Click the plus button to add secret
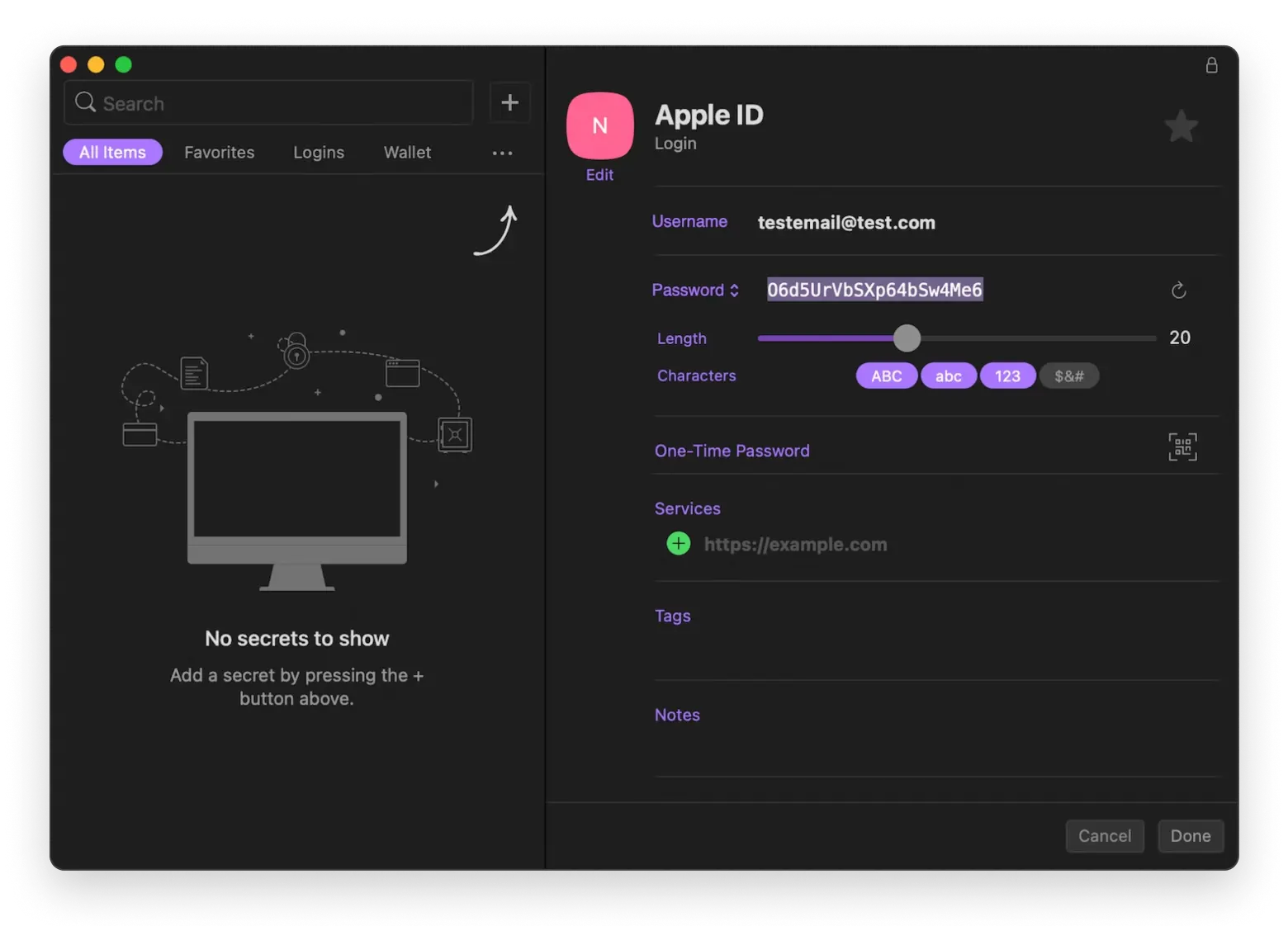The width and height of the screenshot is (1288, 926). point(509,102)
